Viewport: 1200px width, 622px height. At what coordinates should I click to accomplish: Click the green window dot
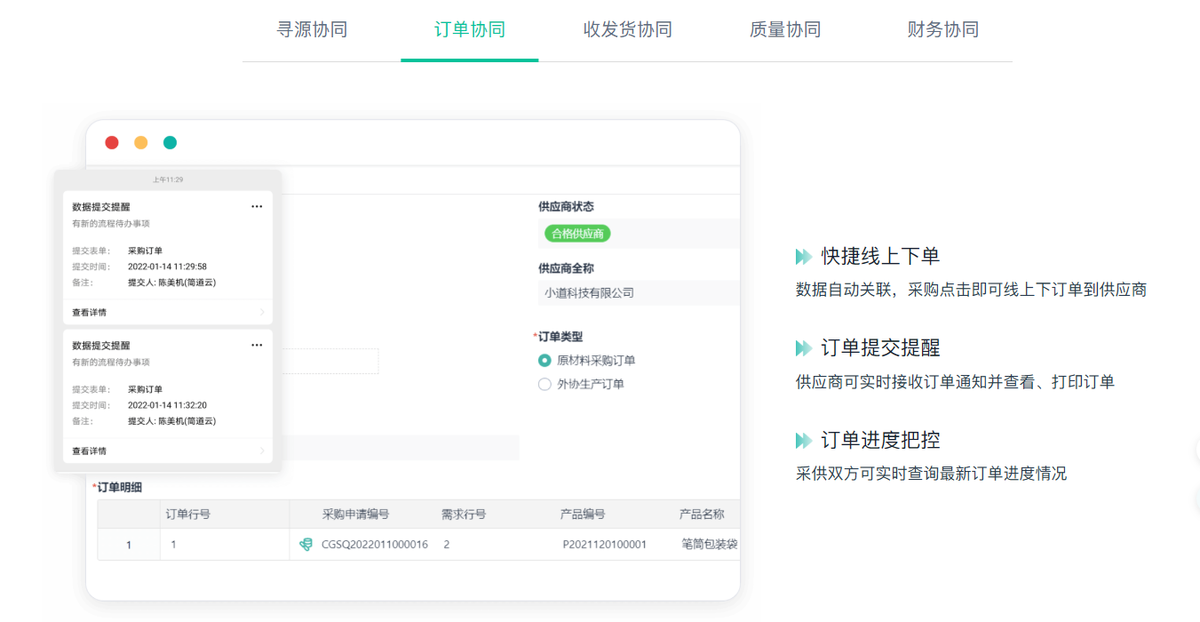click(x=170, y=143)
